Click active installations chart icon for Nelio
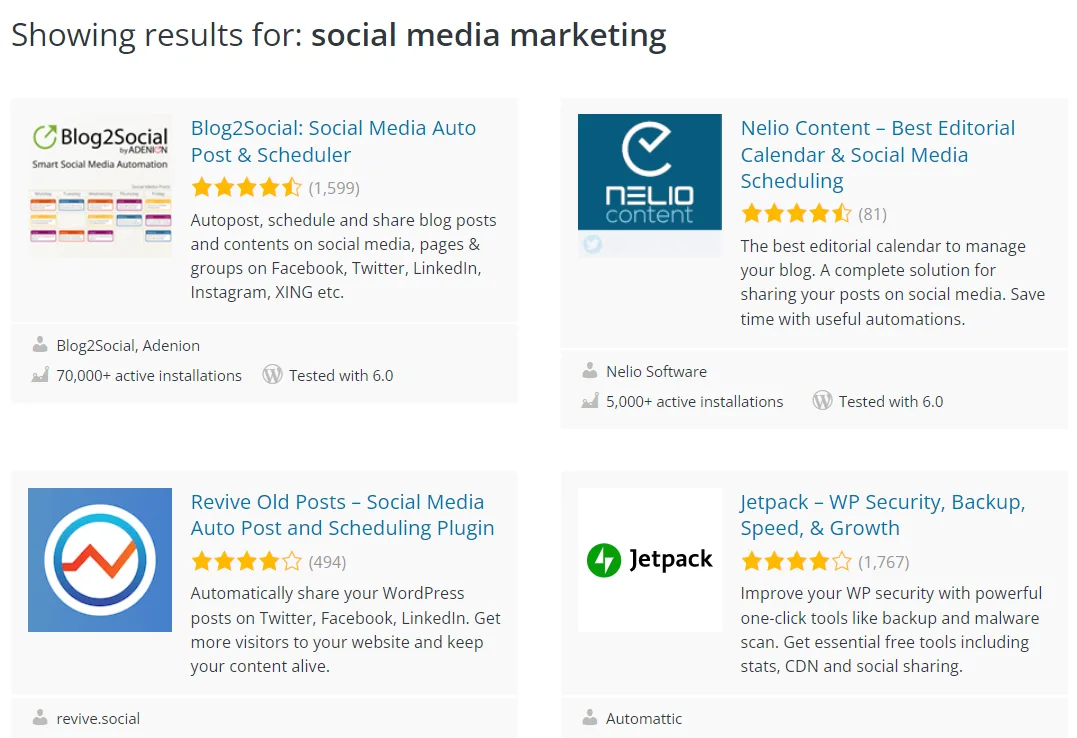1077x738 pixels. click(x=590, y=401)
